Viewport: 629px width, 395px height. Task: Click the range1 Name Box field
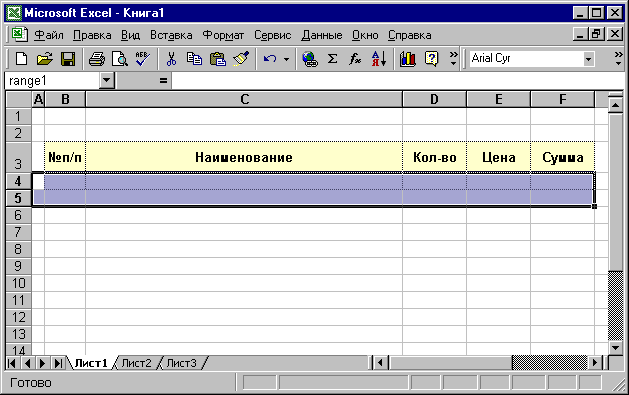coord(52,81)
